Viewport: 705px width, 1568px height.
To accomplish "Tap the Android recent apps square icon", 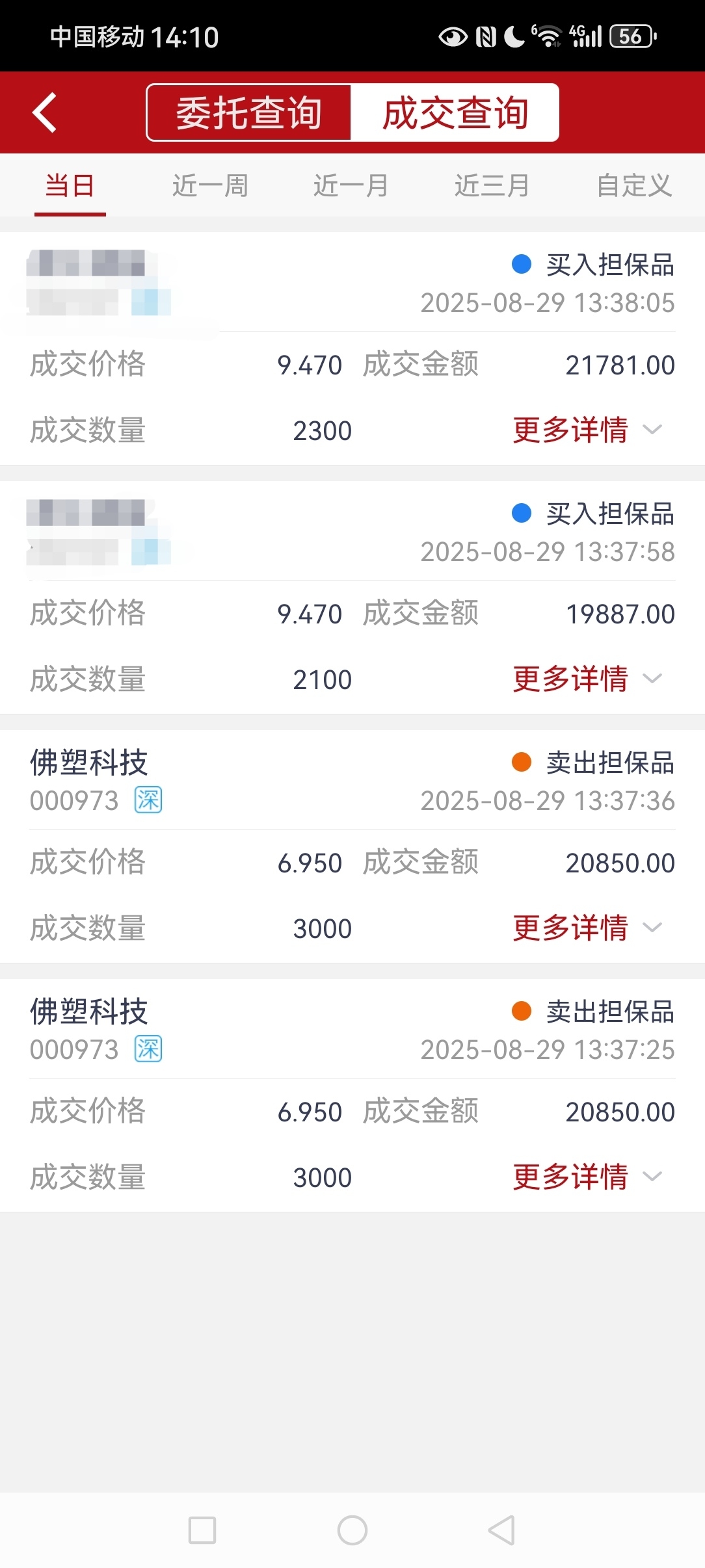I will (202, 1530).
